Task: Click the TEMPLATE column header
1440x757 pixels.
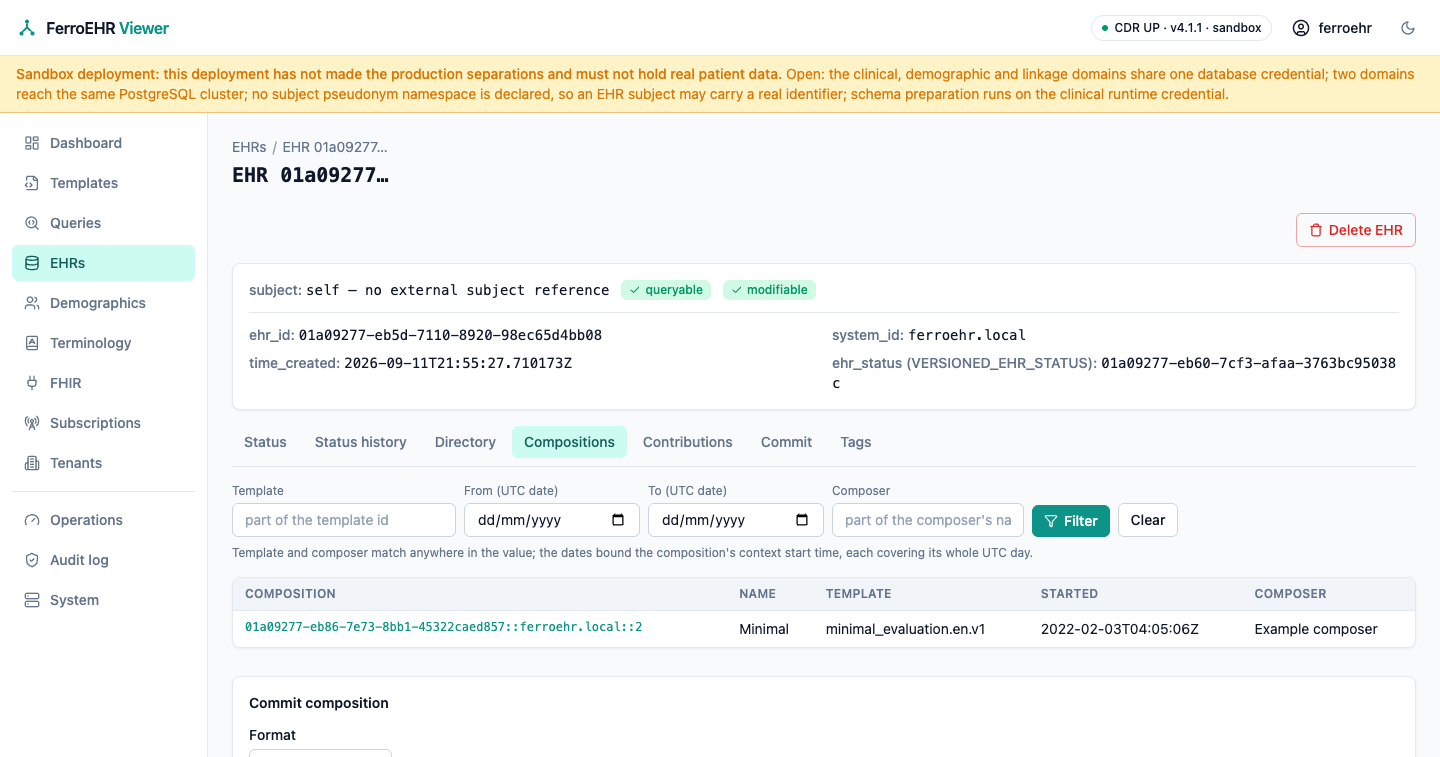Action: [858, 594]
